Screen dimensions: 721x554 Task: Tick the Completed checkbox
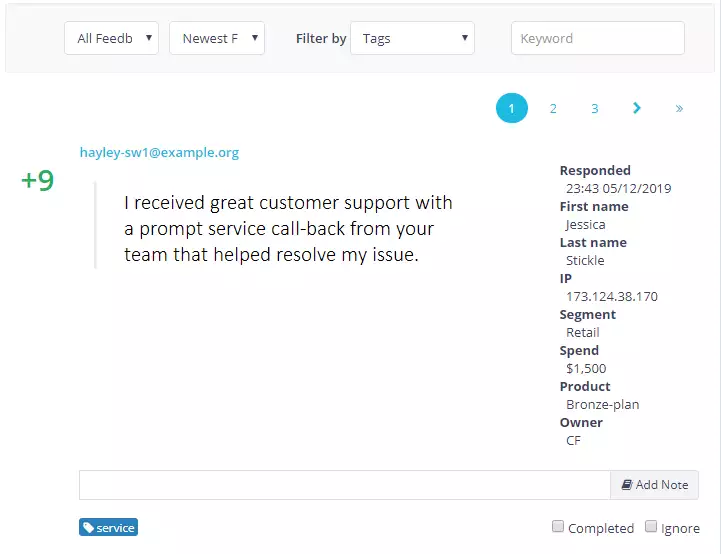[x=558, y=526]
